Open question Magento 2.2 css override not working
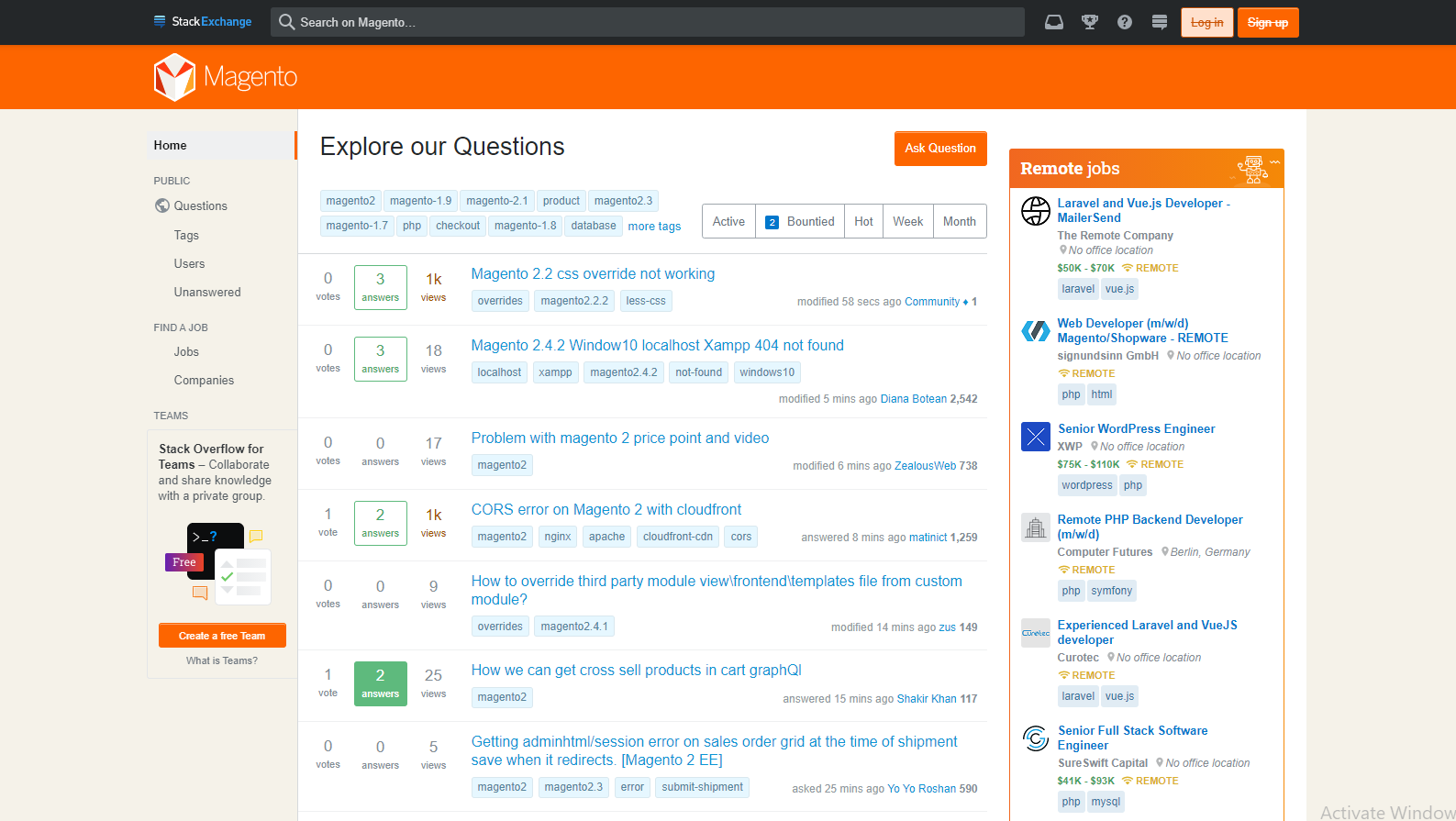Image resolution: width=1456 pixels, height=821 pixels. click(x=593, y=274)
